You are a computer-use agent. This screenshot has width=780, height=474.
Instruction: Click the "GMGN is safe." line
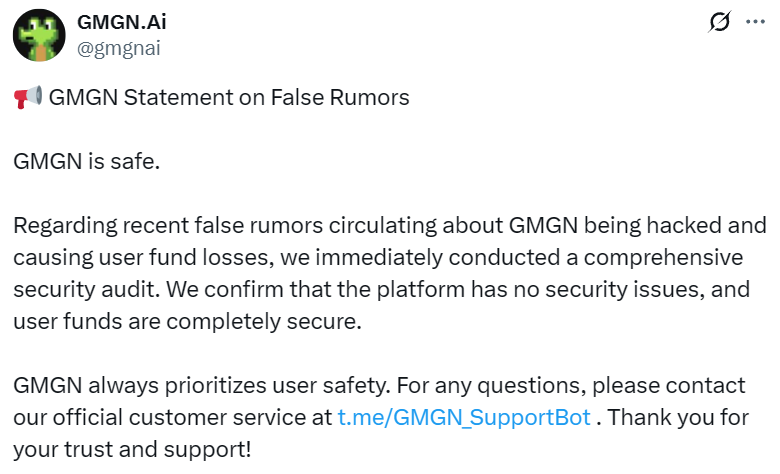86,161
